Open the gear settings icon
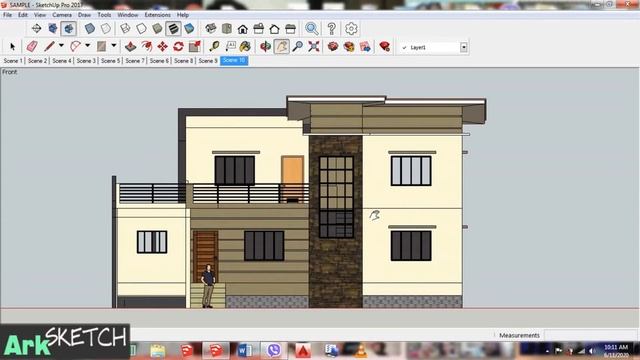The height and width of the screenshot is (360, 640). (x=351, y=29)
